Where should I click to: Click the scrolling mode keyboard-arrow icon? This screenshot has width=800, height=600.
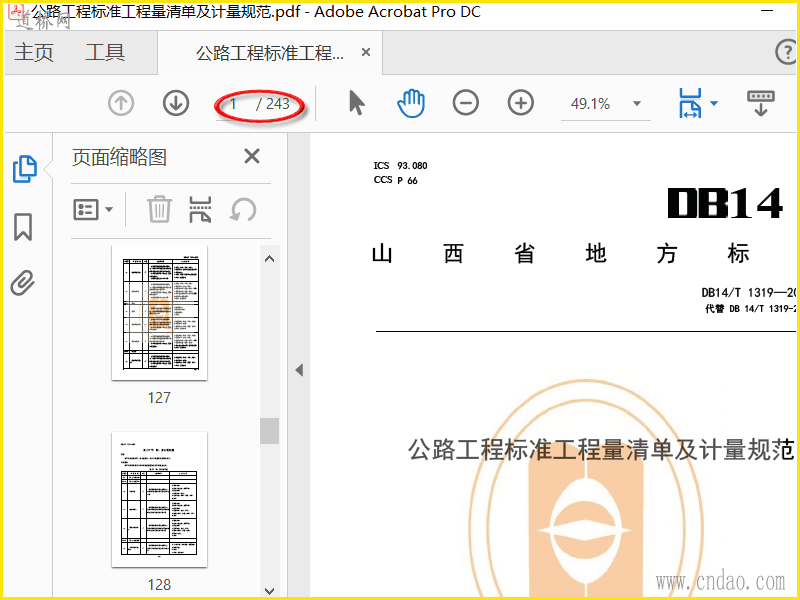pos(761,103)
